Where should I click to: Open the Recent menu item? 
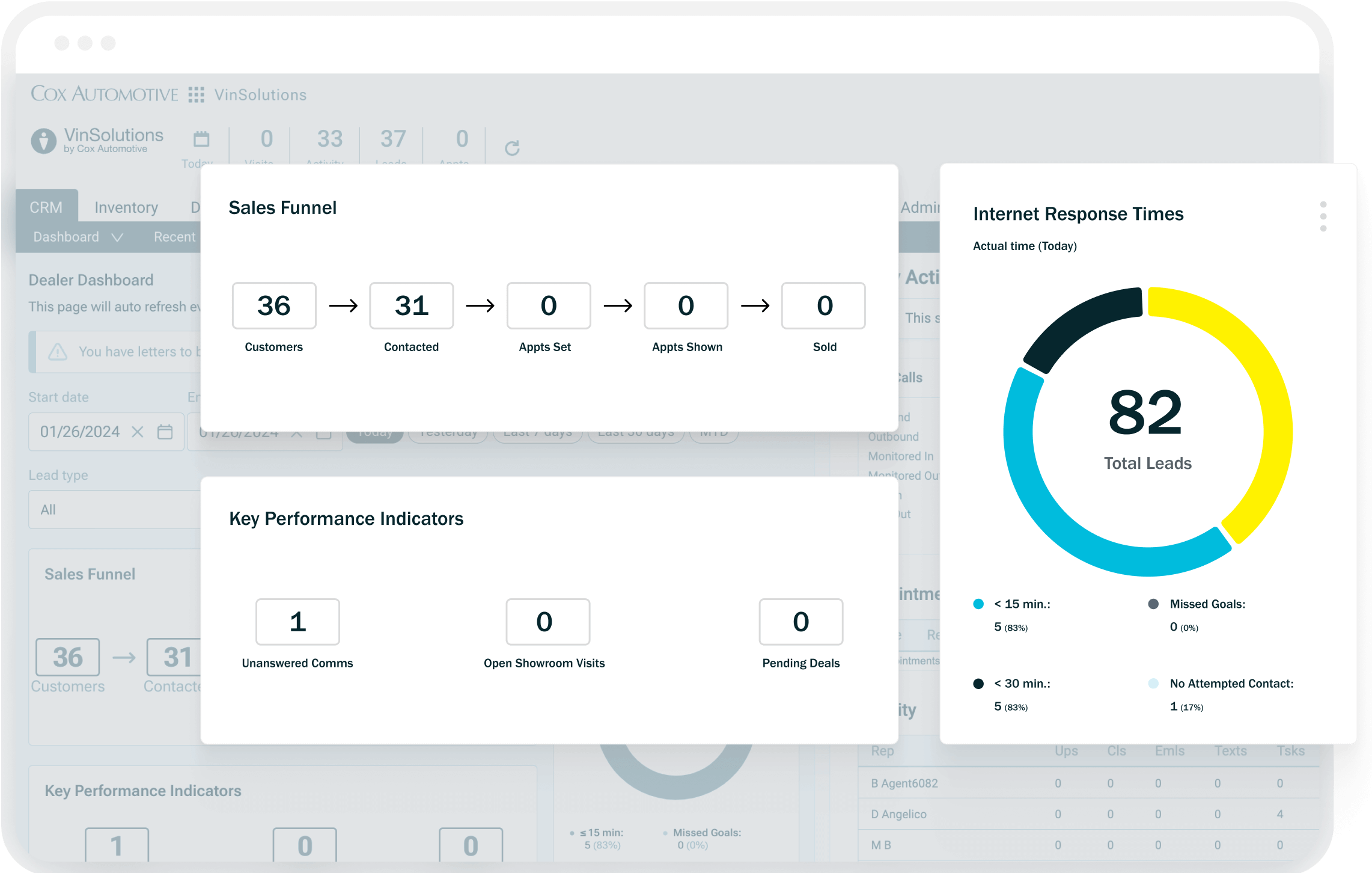coord(174,237)
